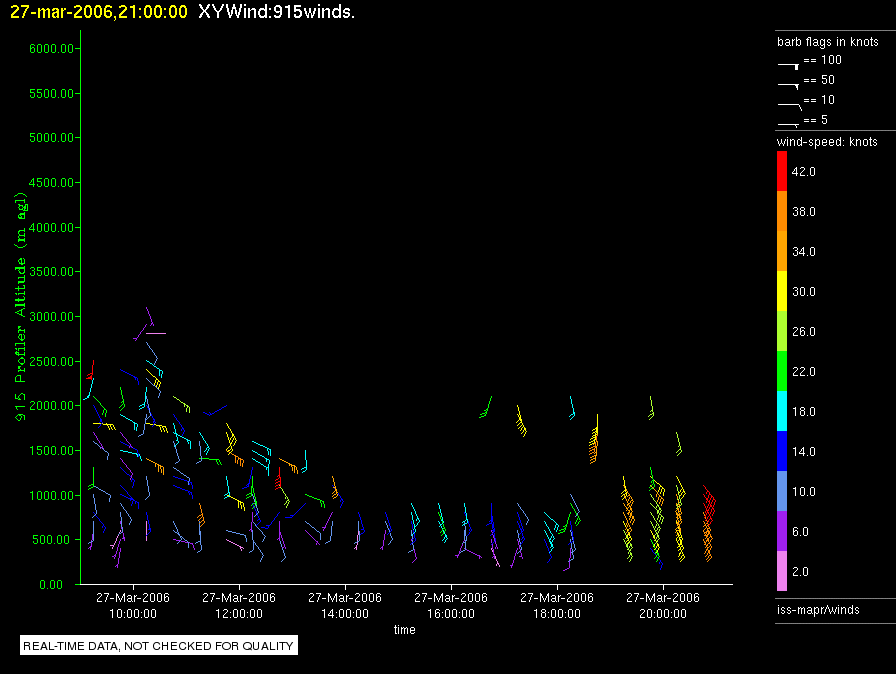
Task: Choose the cyan 18.0 knots color band
Action: (x=782, y=412)
